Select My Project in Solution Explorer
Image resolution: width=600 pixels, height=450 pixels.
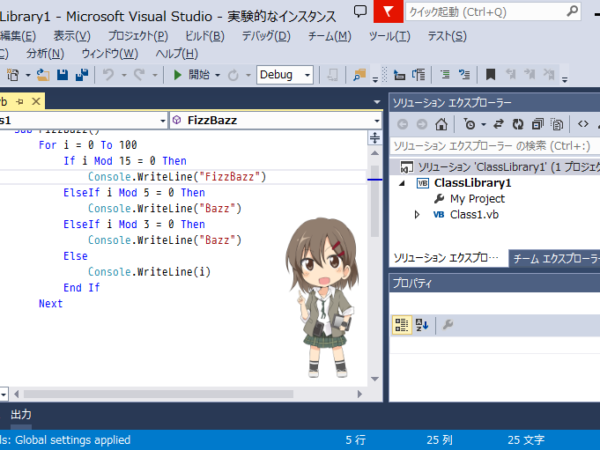tap(477, 199)
